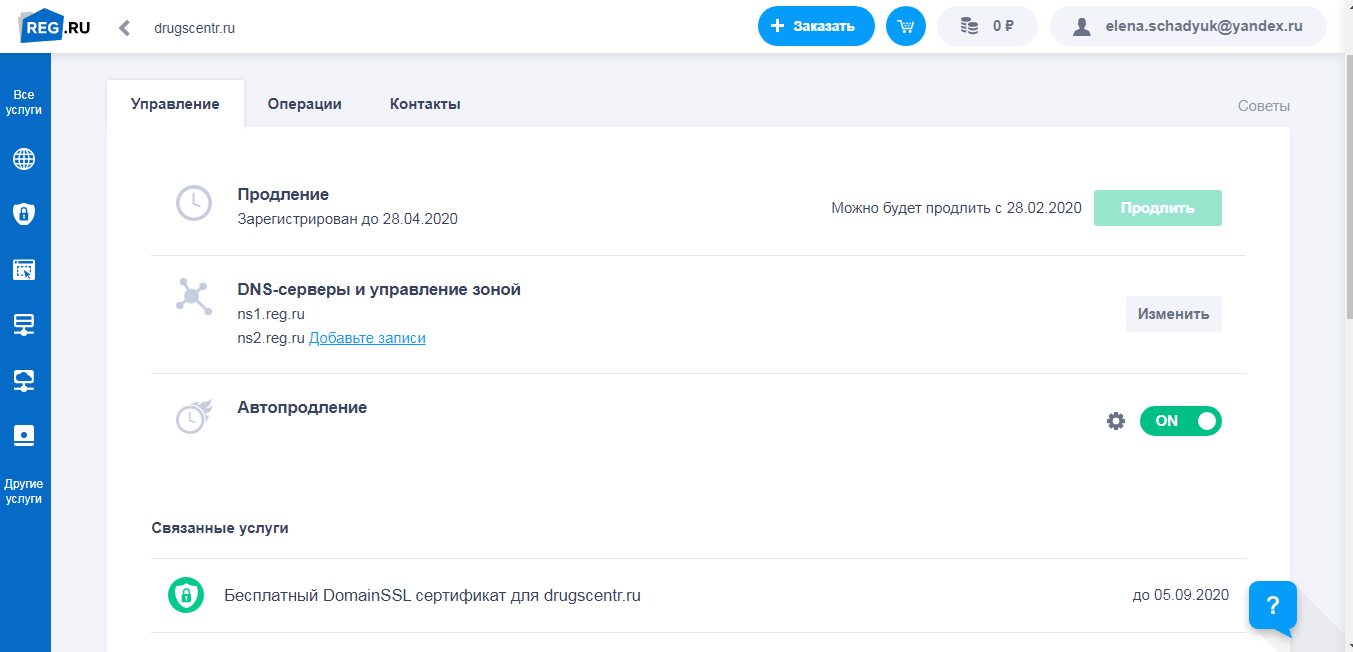The height and width of the screenshot is (652, 1353).
Task: Click the Изменить DNS button
Action: click(x=1174, y=314)
